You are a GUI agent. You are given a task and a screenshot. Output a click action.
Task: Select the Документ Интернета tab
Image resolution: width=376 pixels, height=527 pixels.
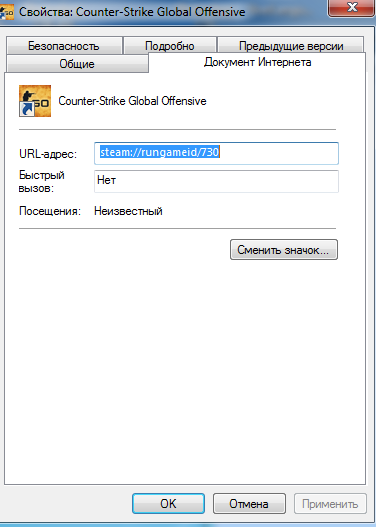pyautogui.click(x=257, y=63)
